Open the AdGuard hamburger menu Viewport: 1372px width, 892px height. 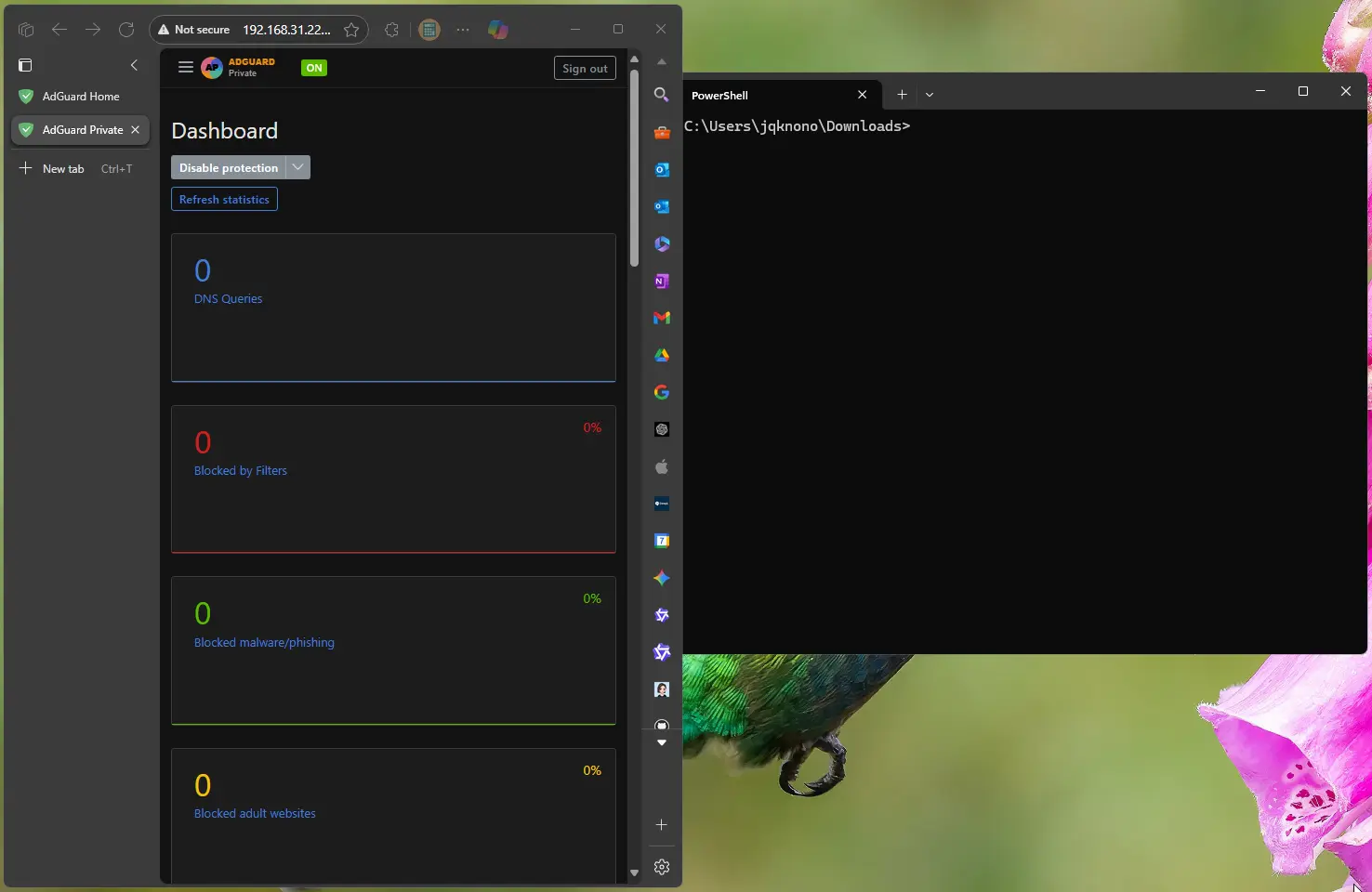[x=186, y=67]
